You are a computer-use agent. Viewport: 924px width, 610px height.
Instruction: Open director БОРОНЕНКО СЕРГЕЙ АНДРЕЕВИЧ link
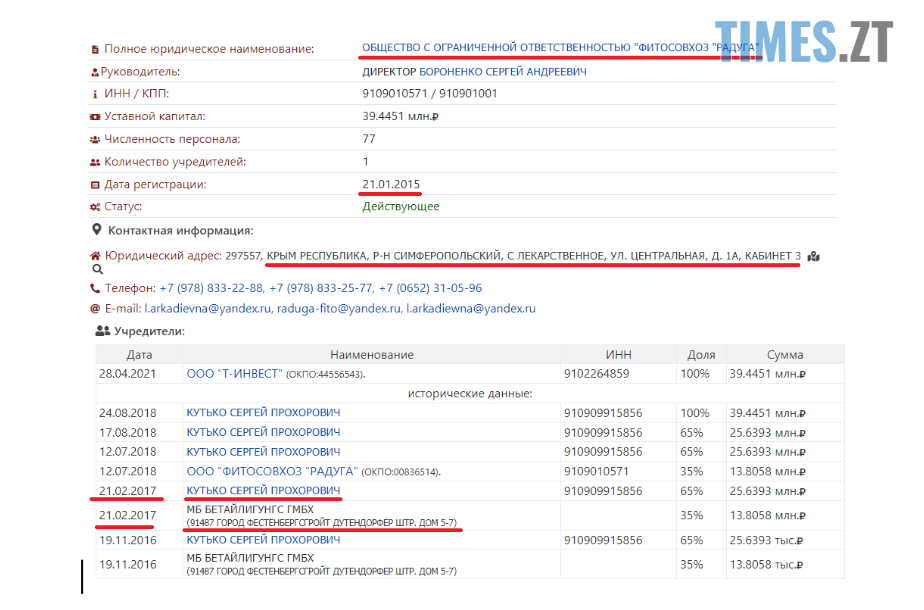coord(474,72)
